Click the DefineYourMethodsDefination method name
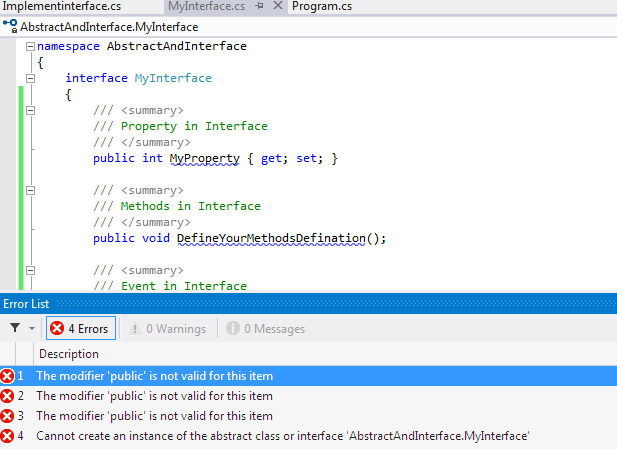Image resolution: width=617 pixels, height=449 pixels. point(271,238)
